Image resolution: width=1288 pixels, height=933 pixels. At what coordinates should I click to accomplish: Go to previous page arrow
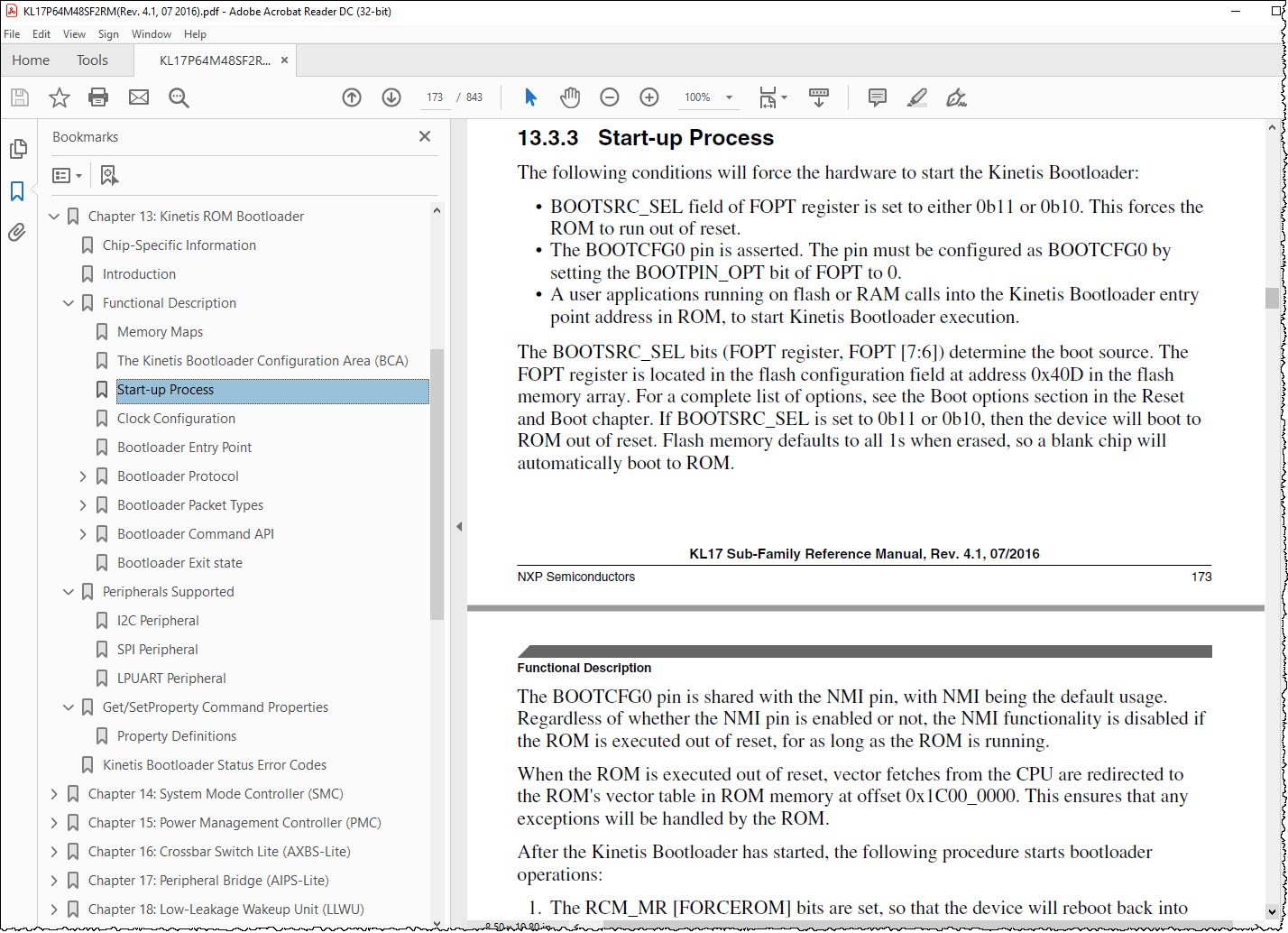click(352, 97)
